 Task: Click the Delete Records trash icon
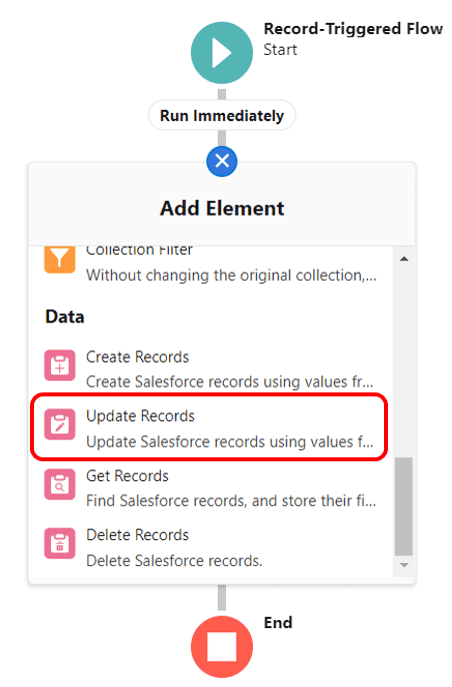(60, 544)
